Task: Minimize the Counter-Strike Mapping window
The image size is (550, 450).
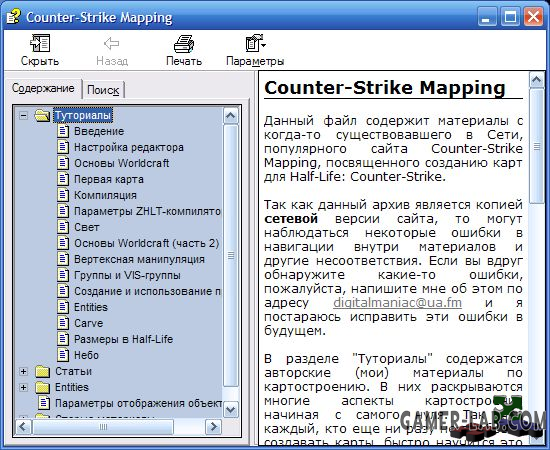Action: coord(487,17)
